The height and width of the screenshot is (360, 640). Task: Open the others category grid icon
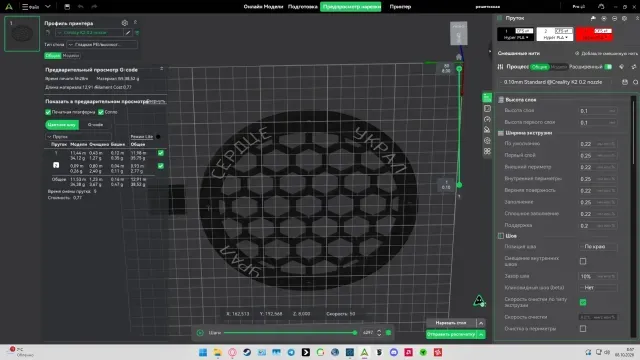[487, 151]
